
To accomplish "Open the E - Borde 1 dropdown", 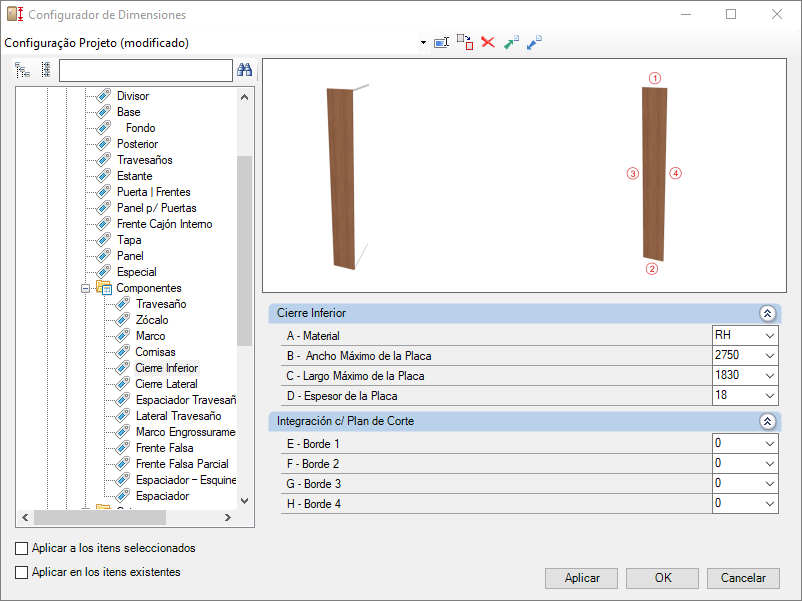I will tap(768, 444).
